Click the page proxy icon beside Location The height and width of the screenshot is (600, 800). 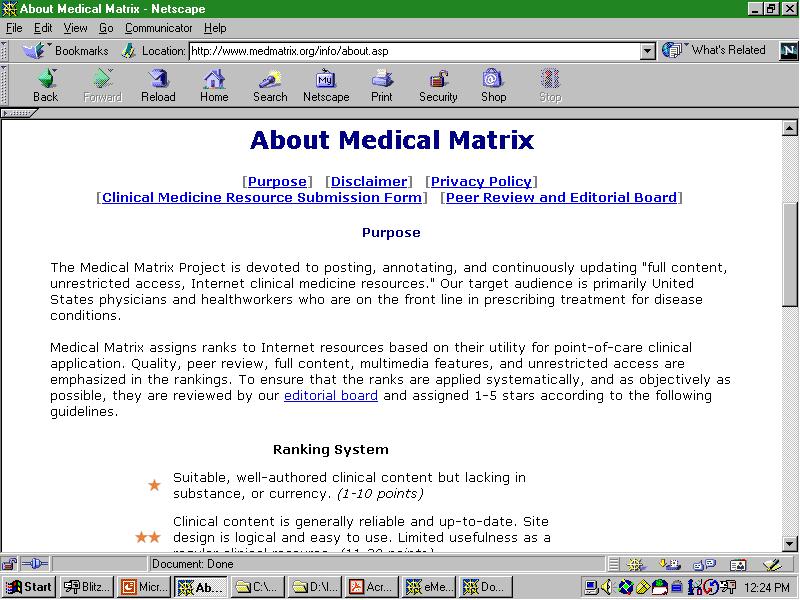click(129, 51)
